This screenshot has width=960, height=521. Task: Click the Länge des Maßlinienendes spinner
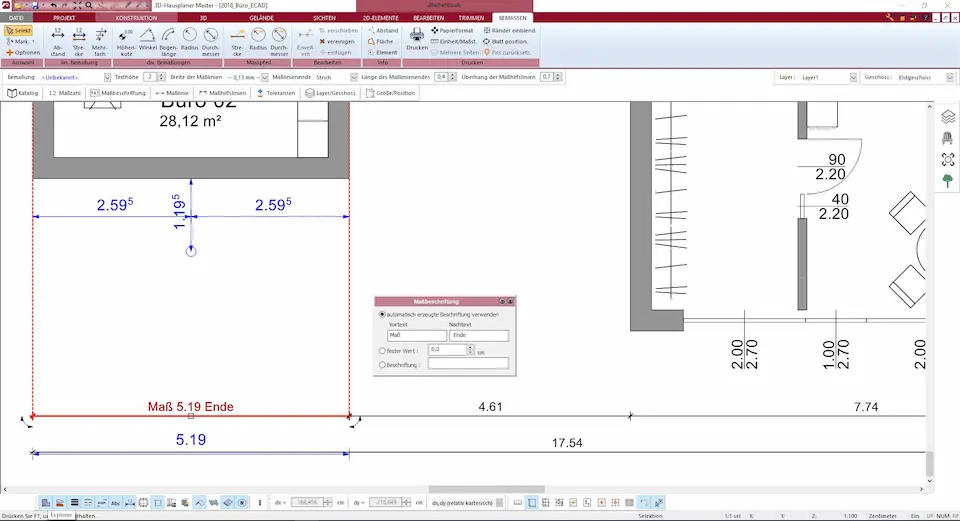[x=452, y=78]
